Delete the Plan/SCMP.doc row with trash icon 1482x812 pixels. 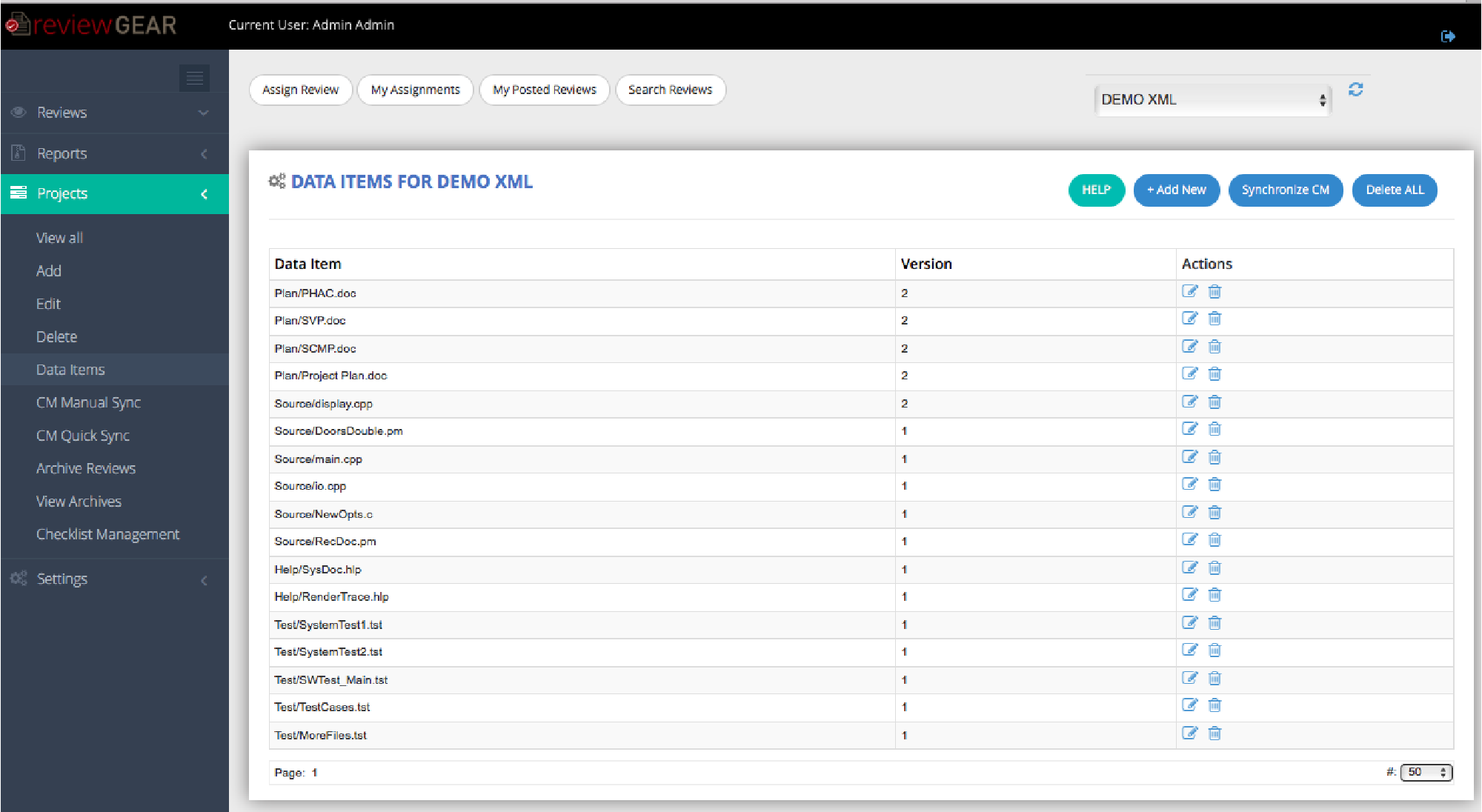point(1214,347)
